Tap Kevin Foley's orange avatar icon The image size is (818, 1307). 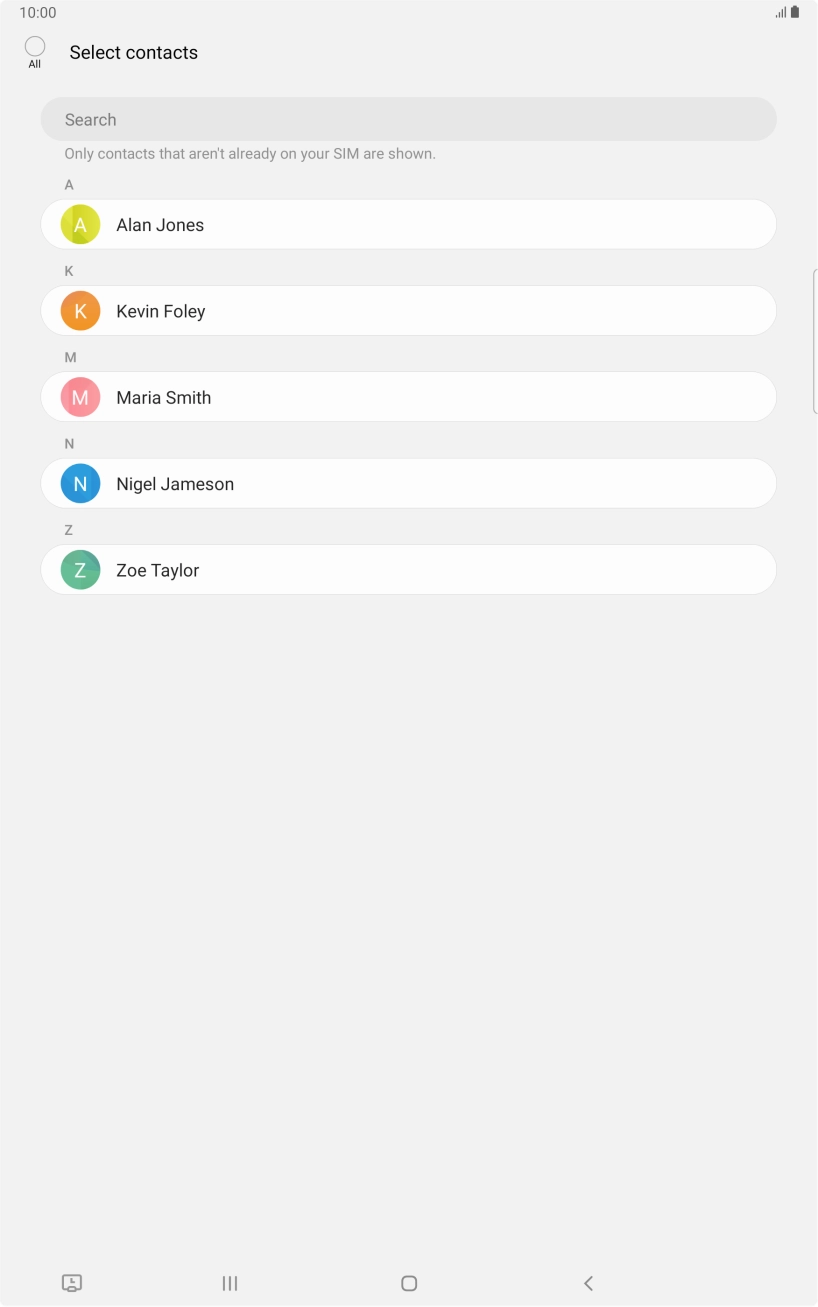point(80,311)
